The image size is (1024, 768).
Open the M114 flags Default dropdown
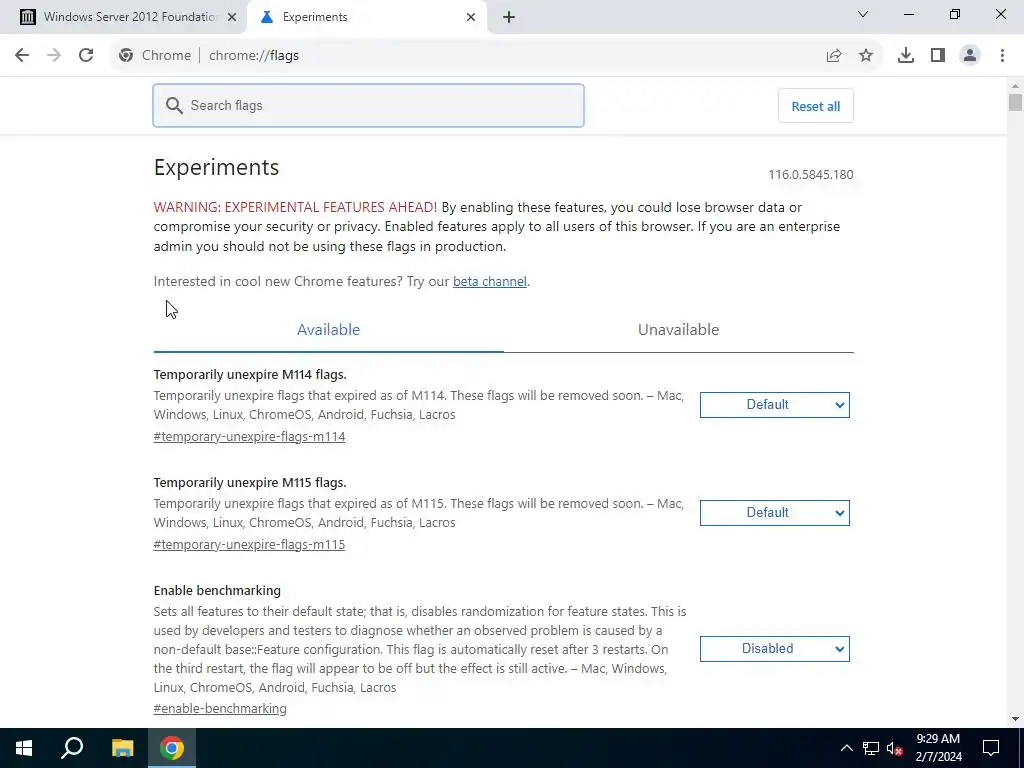point(775,405)
